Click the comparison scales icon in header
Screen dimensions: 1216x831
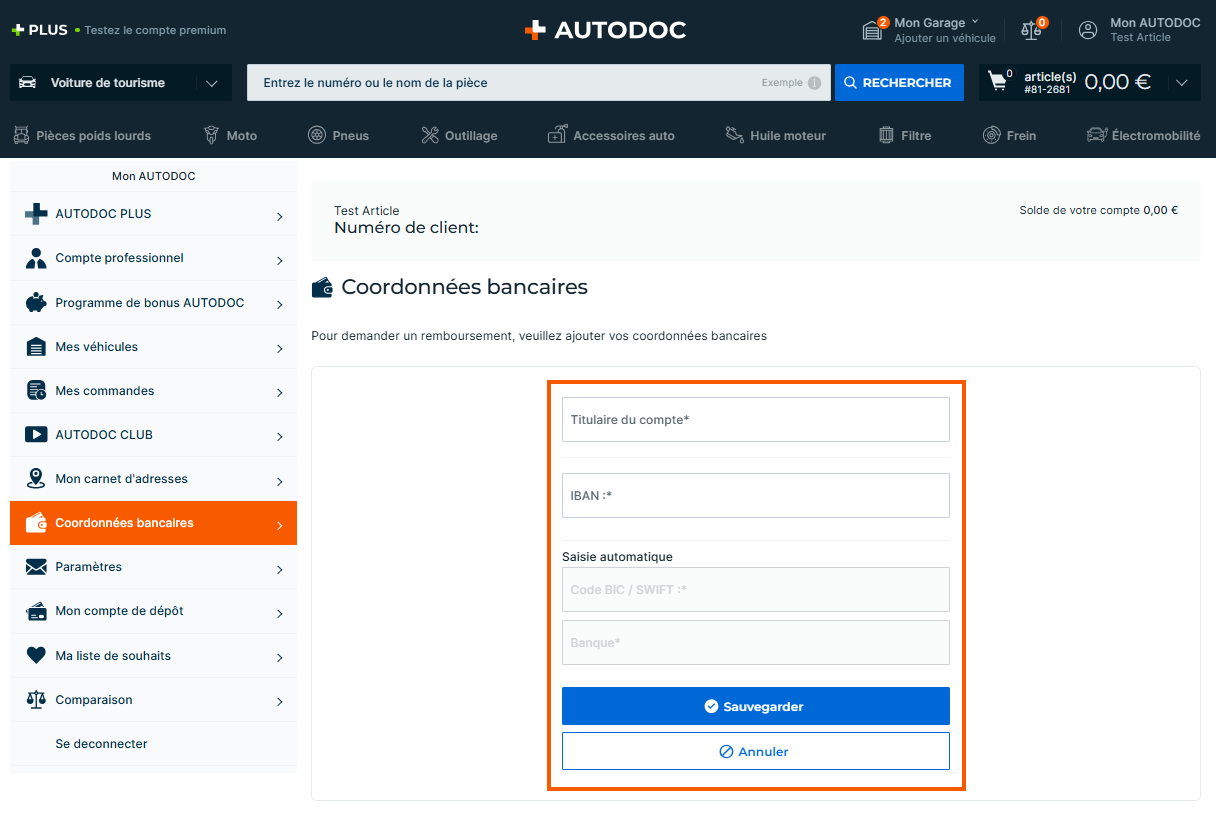pyautogui.click(x=1031, y=30)
